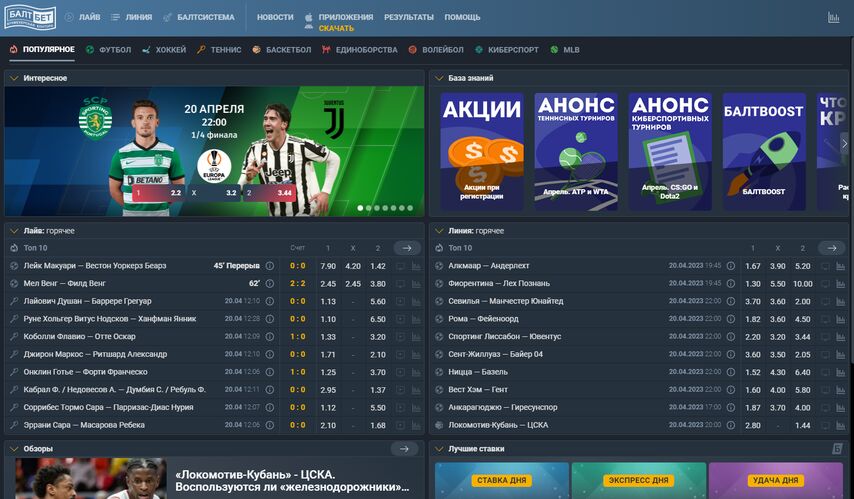This screenshot has height=499, width=854.
Task: Switch to MLB tab
Action: (565, 50)
